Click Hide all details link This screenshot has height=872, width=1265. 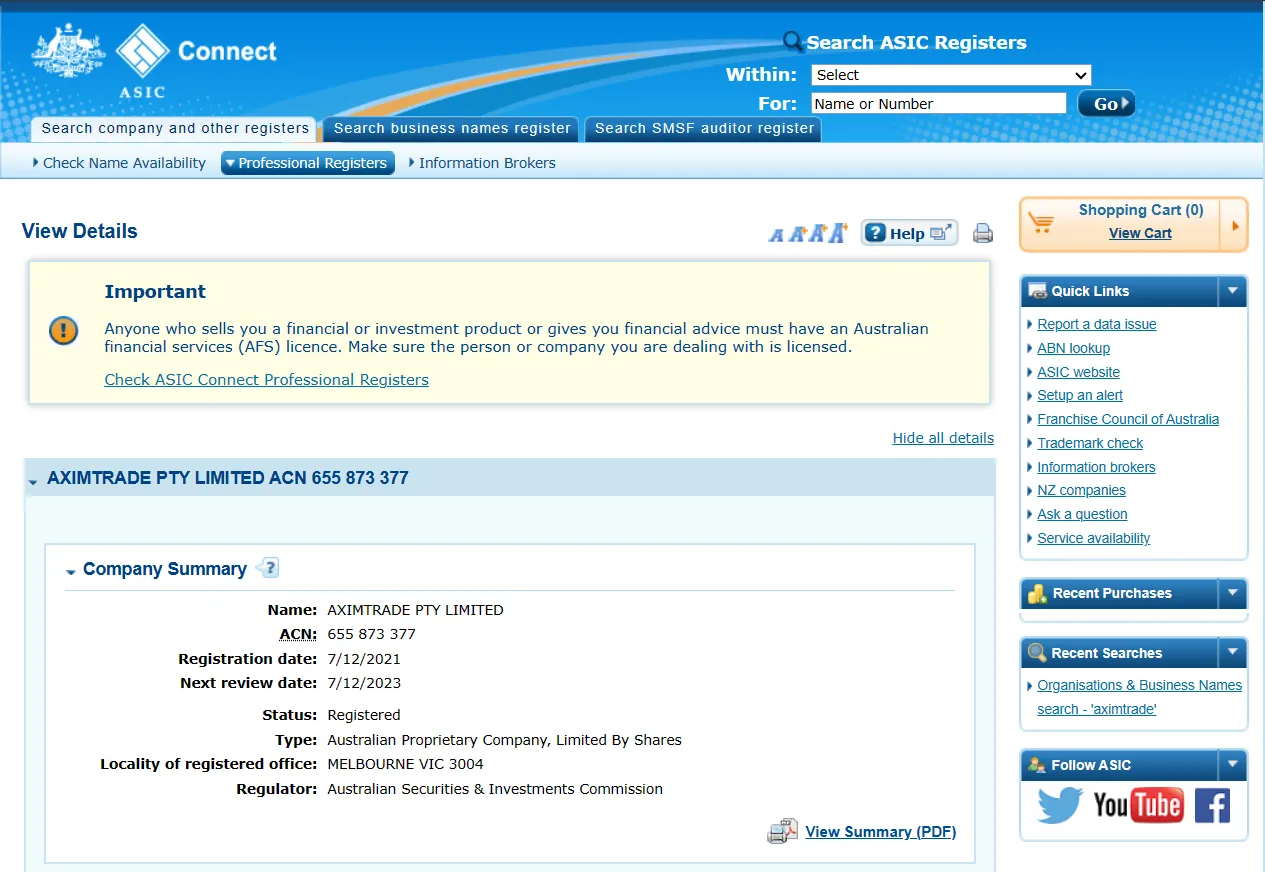tap(943, 438)
